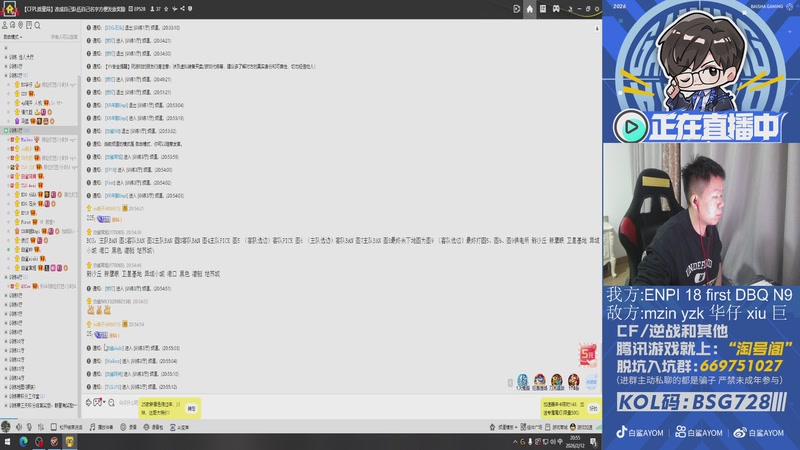Select user Bailee in the channel tree
Image resolution: width=800 pixels, height=450 pixels.
pyautogui.click(x=27, y=139)
